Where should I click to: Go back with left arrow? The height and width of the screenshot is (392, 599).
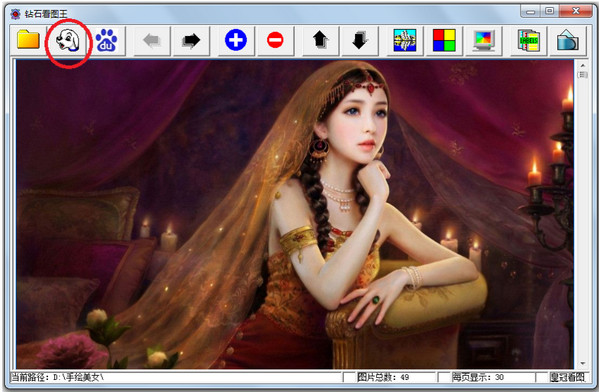(x=152, y=40)
